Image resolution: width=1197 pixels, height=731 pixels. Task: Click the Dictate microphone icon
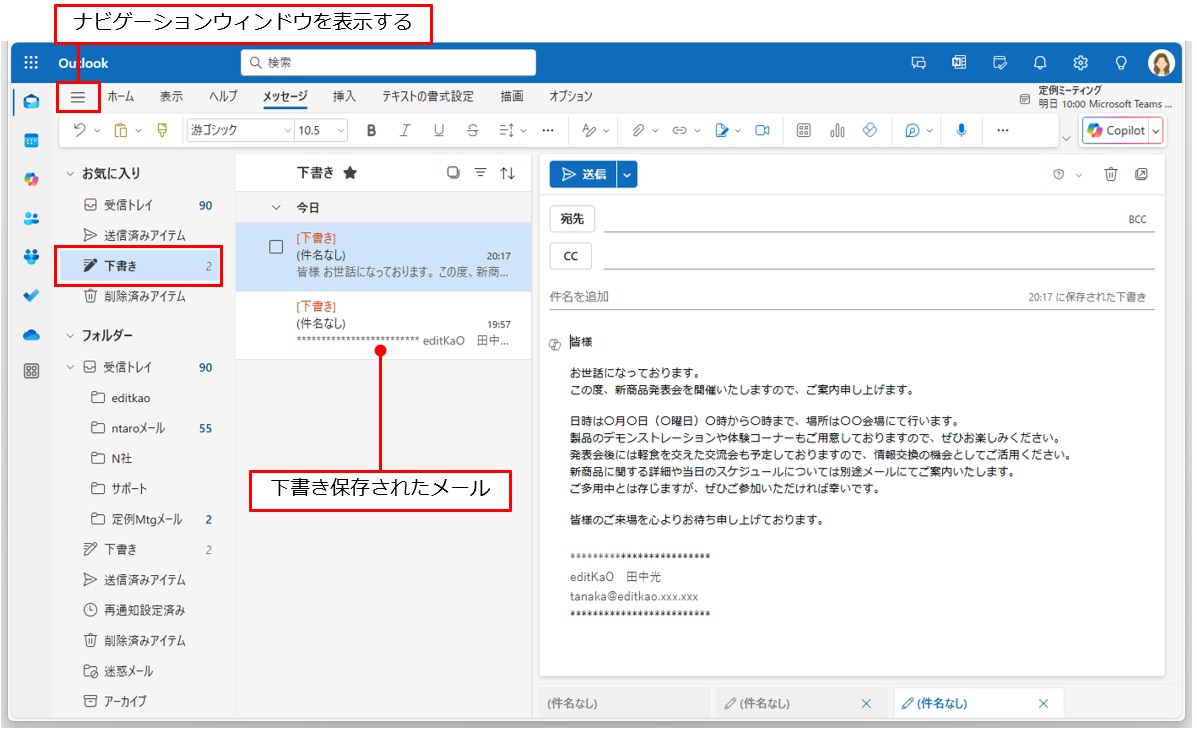(961, 130)
